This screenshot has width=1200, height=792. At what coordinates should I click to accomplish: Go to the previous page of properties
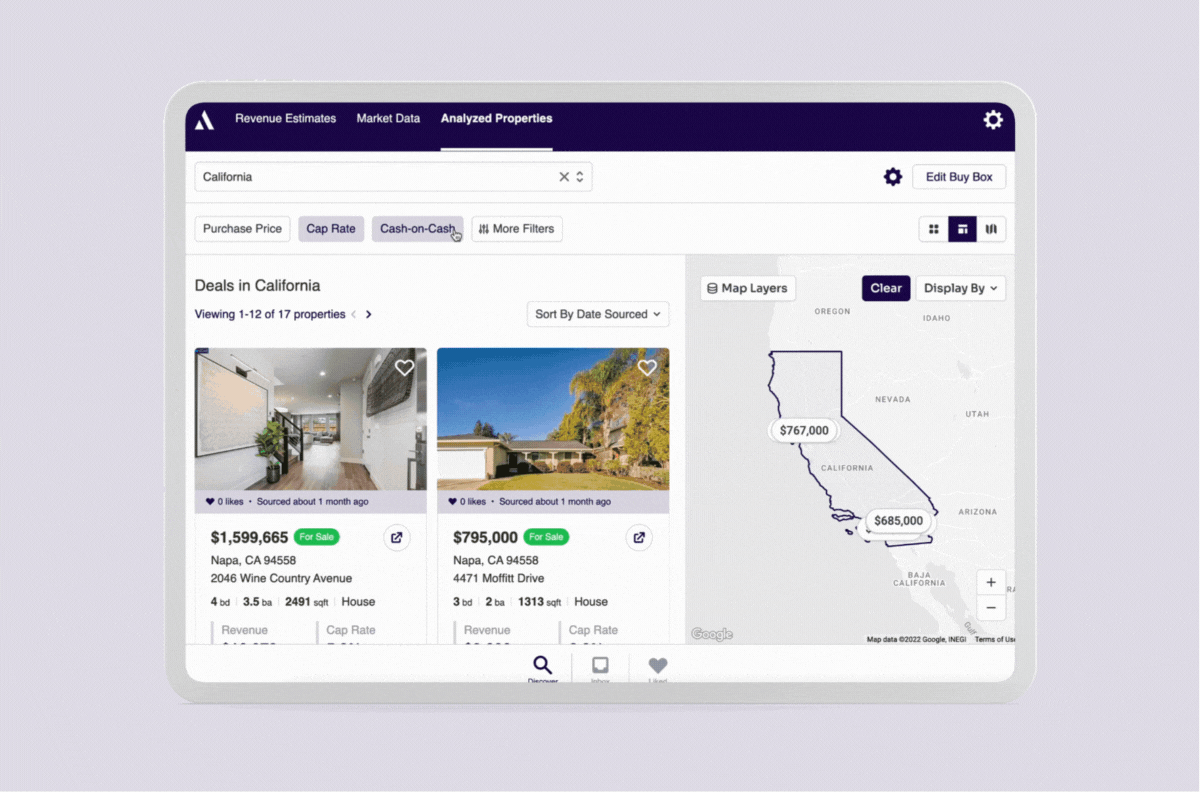point(353,314)
